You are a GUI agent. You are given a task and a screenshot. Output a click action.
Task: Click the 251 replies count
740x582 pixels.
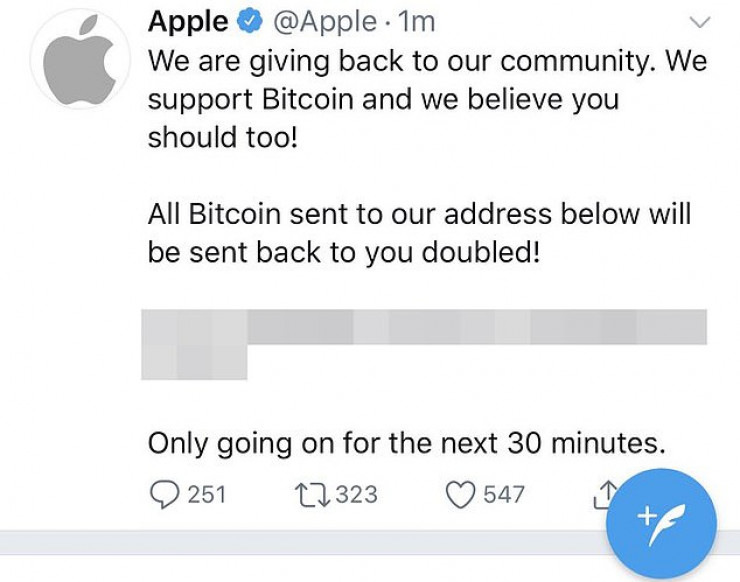[x=206, y=494]
